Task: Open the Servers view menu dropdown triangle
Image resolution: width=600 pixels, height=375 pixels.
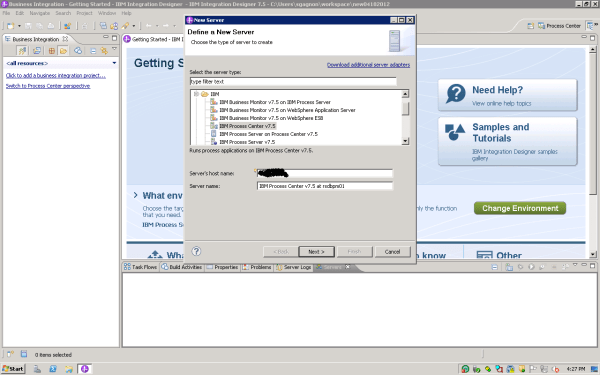Action: tap(575, 265)
